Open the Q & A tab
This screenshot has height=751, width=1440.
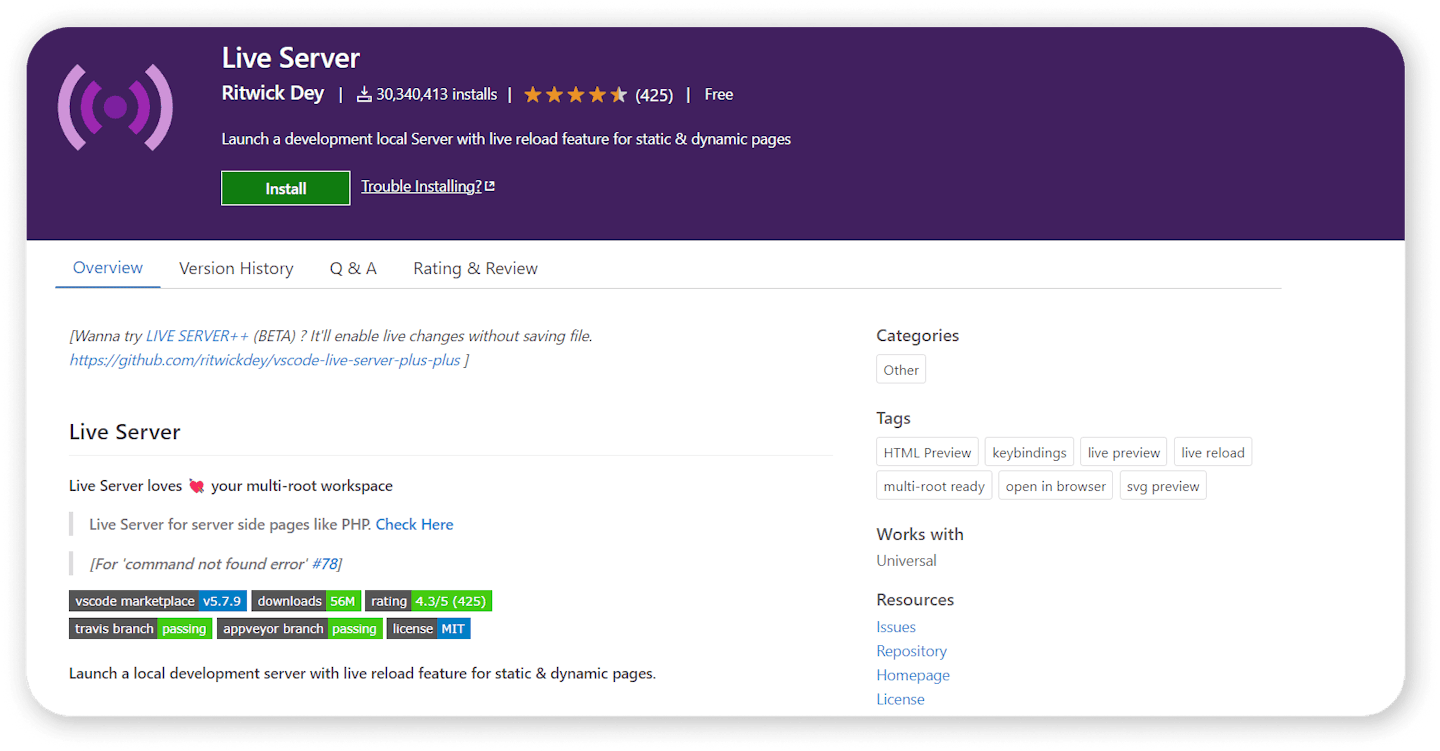click(x=353, y=268)
